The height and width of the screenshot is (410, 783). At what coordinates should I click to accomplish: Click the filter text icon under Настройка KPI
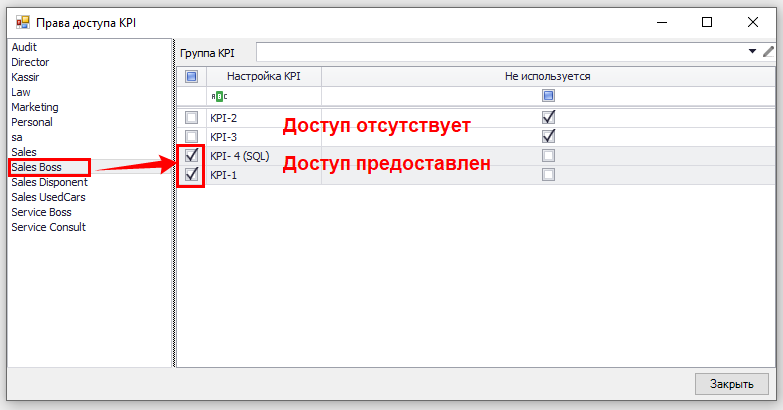pyautogui.click(x=218, y=96)
